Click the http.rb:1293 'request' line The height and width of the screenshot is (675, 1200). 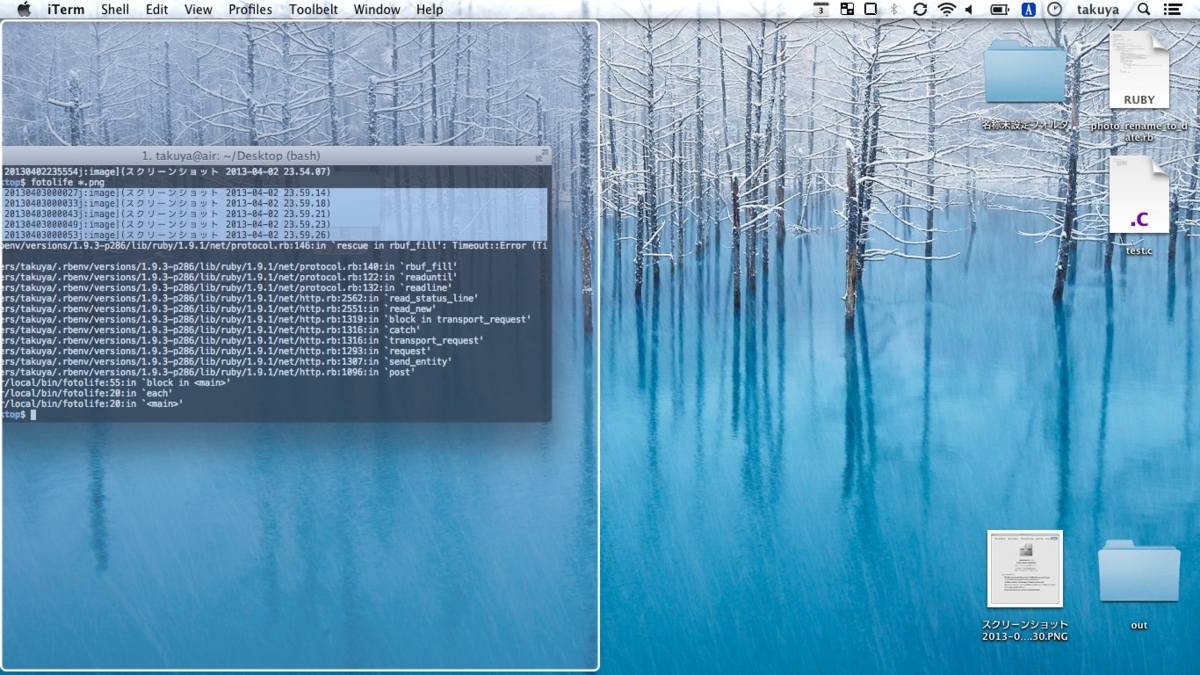216,351
